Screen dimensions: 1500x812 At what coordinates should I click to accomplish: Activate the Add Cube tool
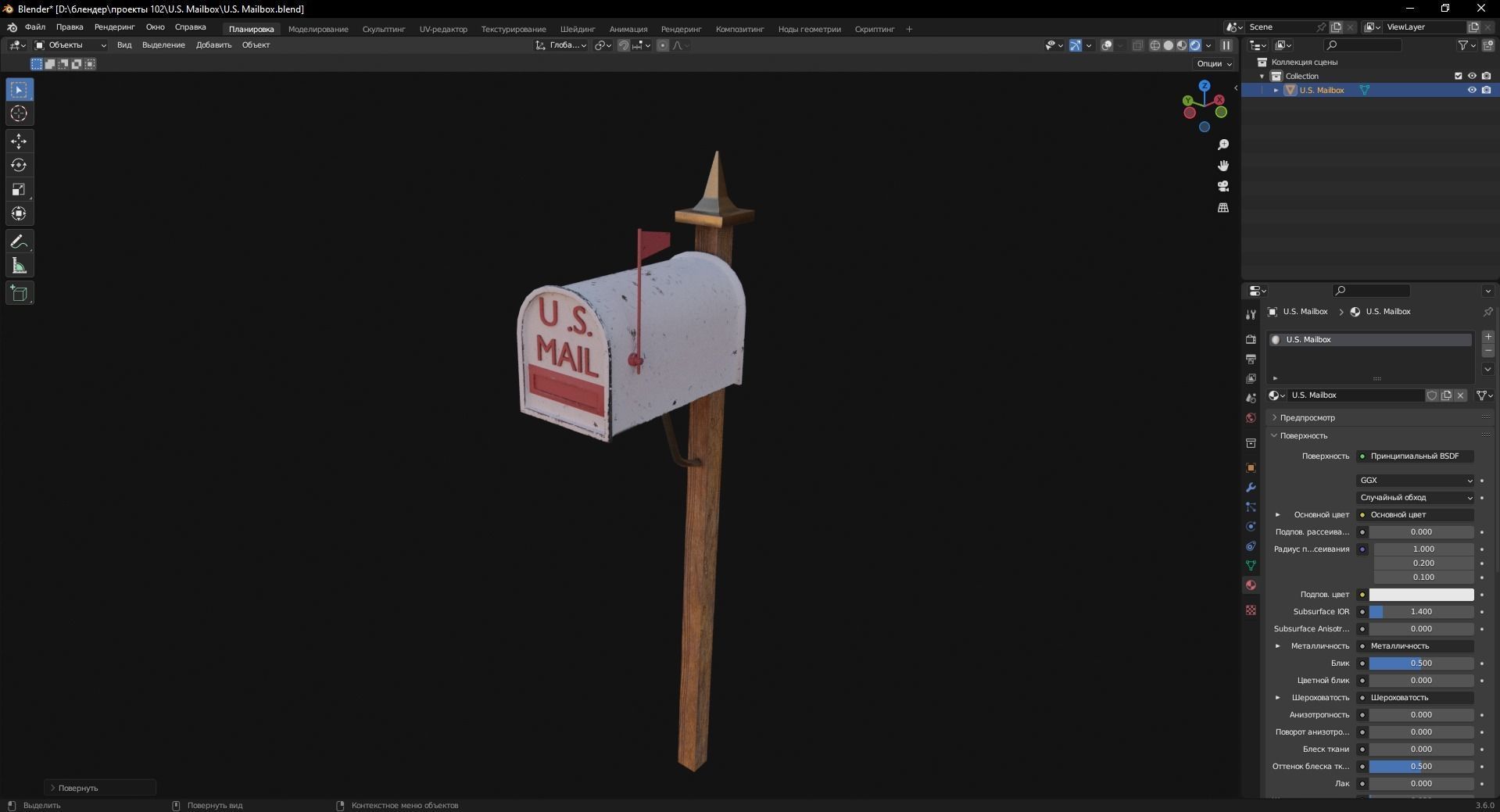tap(20, 294)
